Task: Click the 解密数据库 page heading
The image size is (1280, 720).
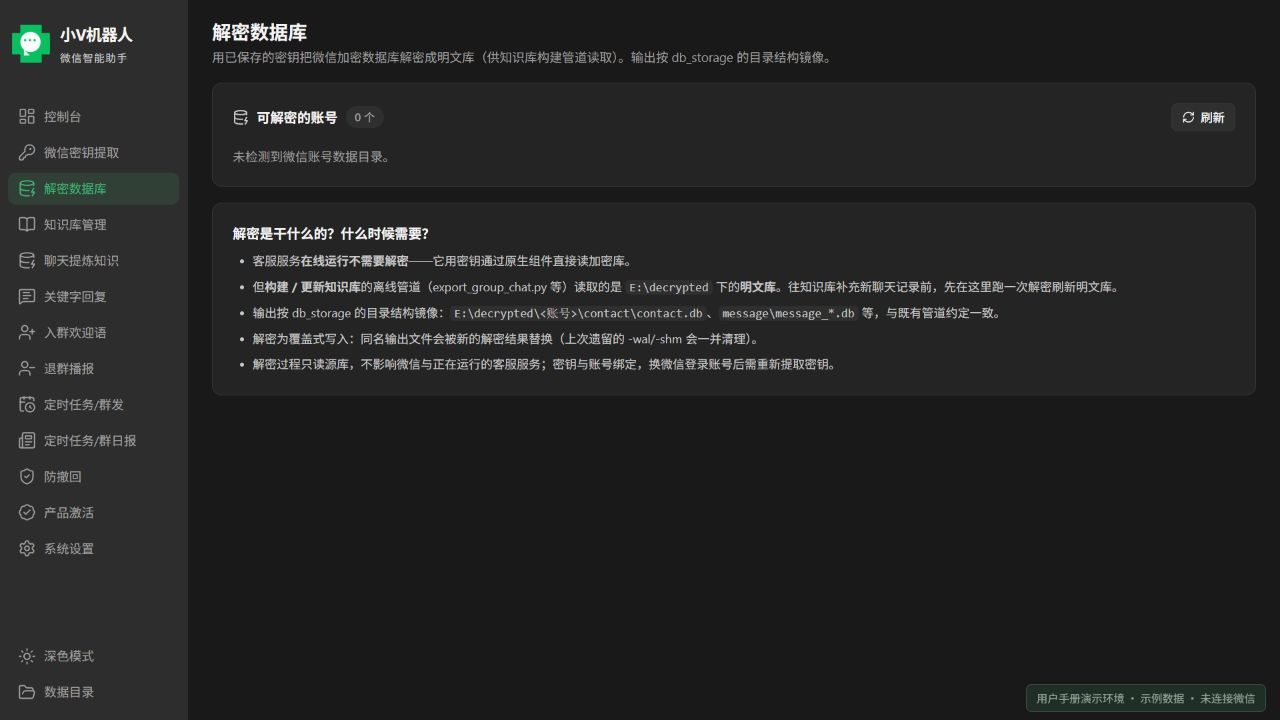Action: [259, 33]
